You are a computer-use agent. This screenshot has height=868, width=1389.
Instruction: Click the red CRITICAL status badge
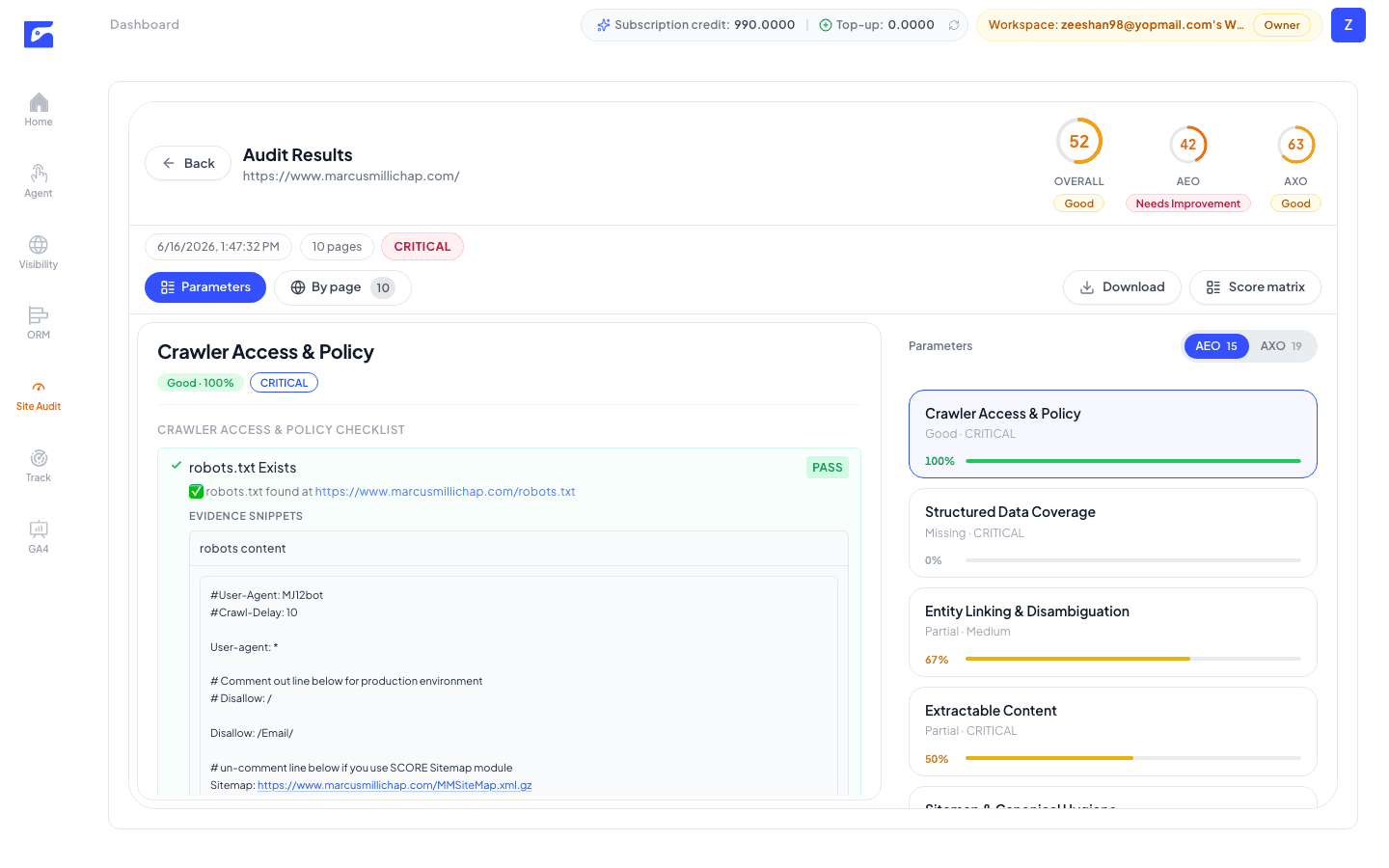pos(422,247)
